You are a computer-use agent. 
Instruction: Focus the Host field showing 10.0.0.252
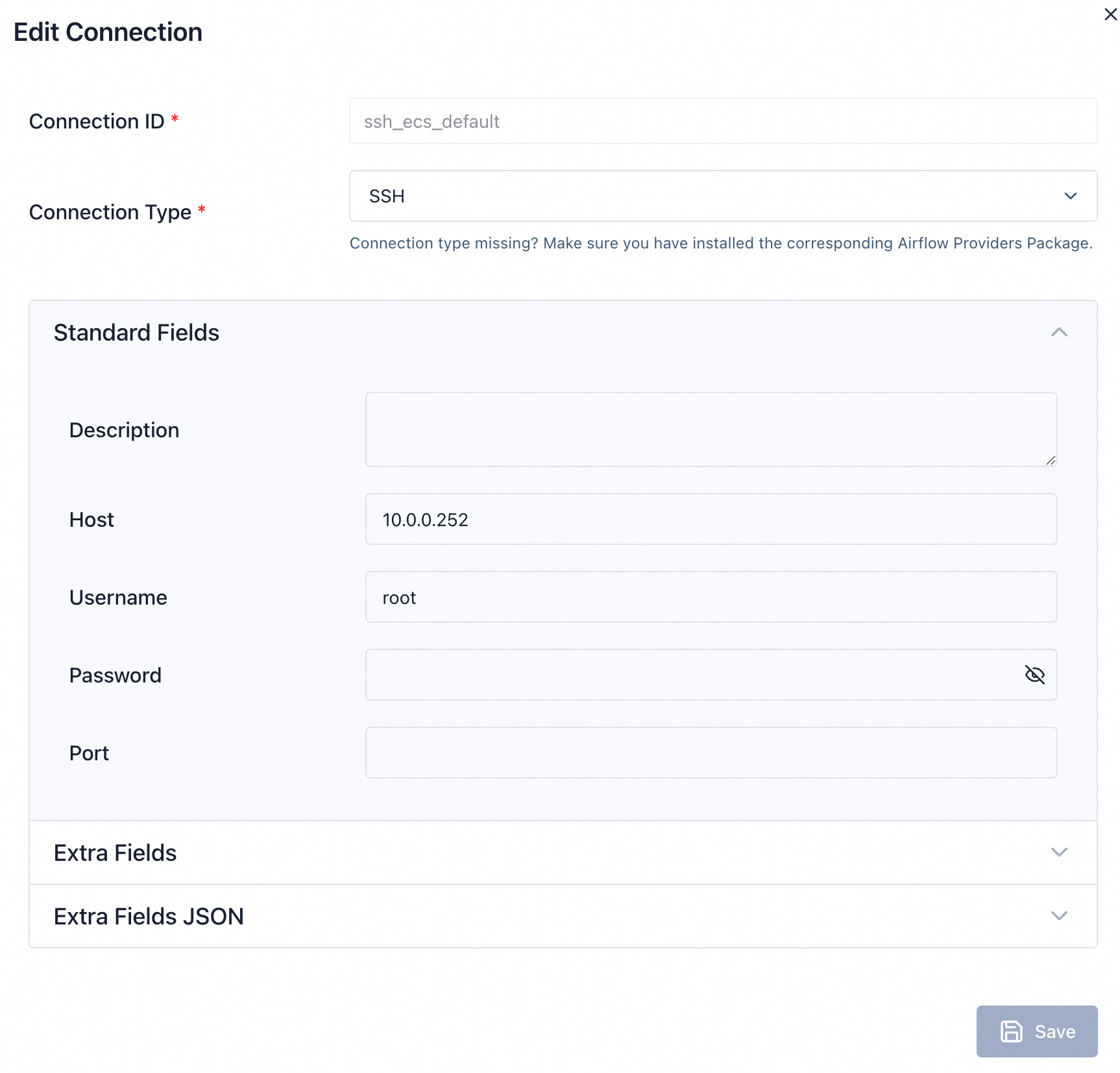coord(711,519)
